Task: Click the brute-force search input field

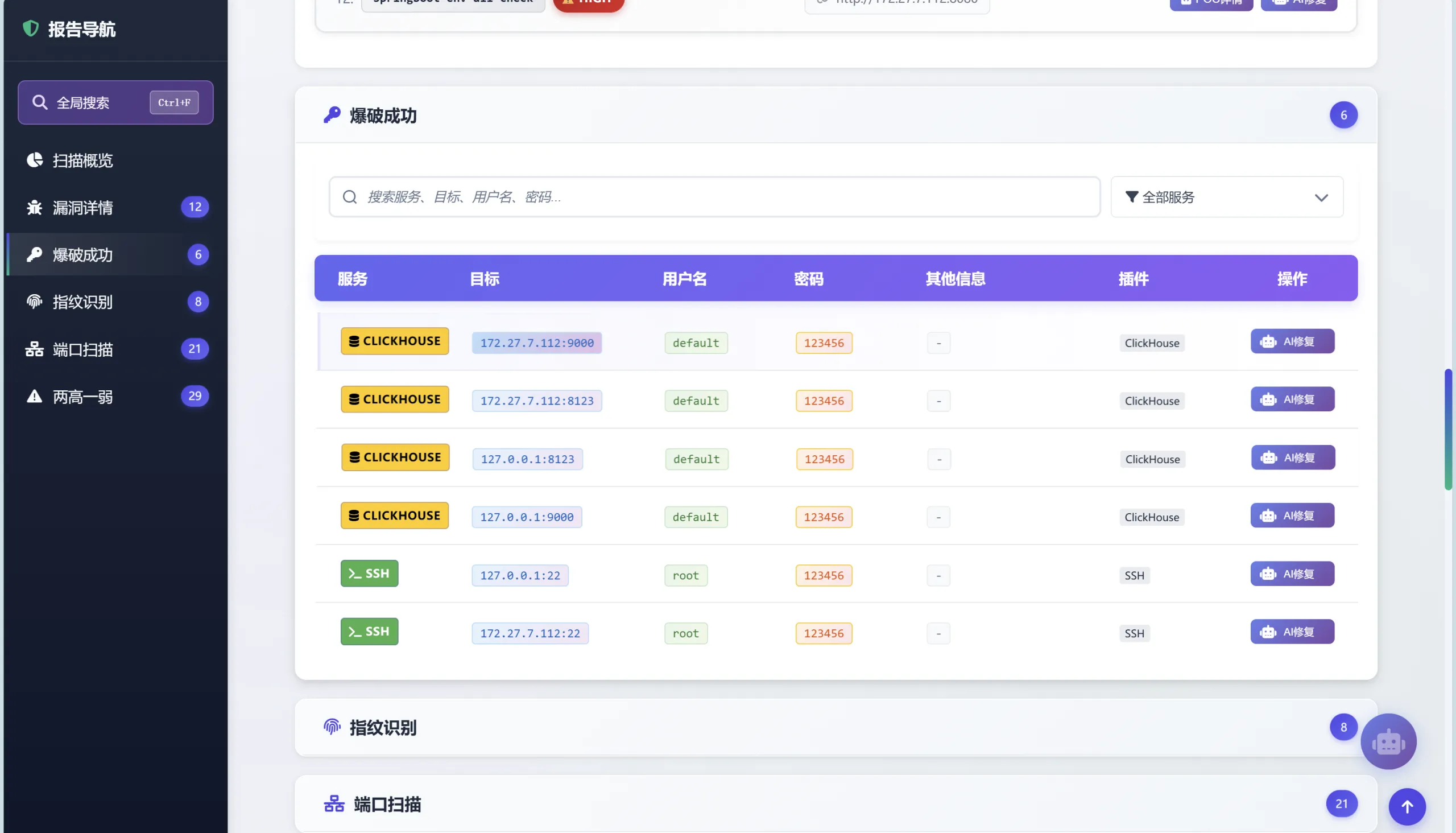Action: tap(714, 197)
